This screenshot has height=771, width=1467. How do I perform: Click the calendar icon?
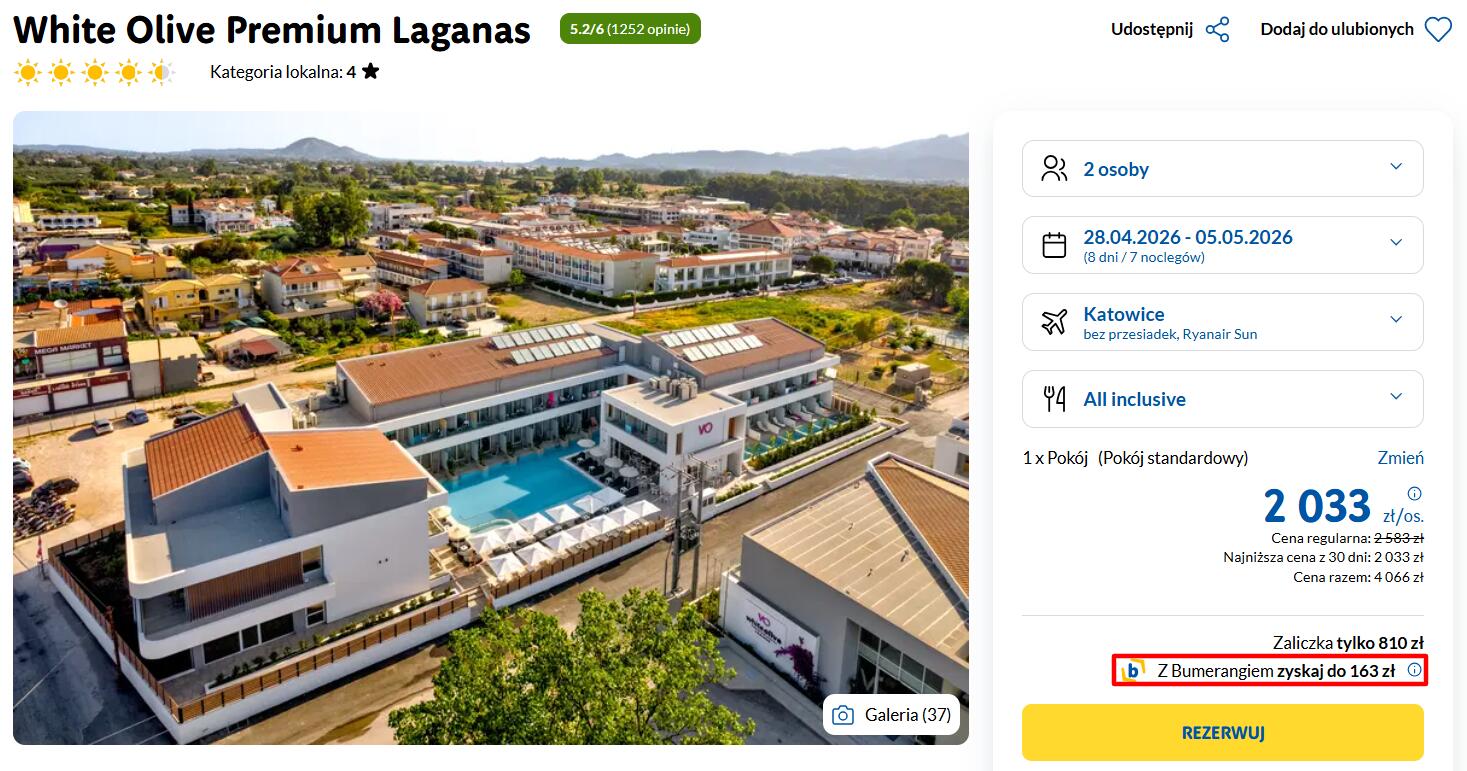click(1054, 245)
